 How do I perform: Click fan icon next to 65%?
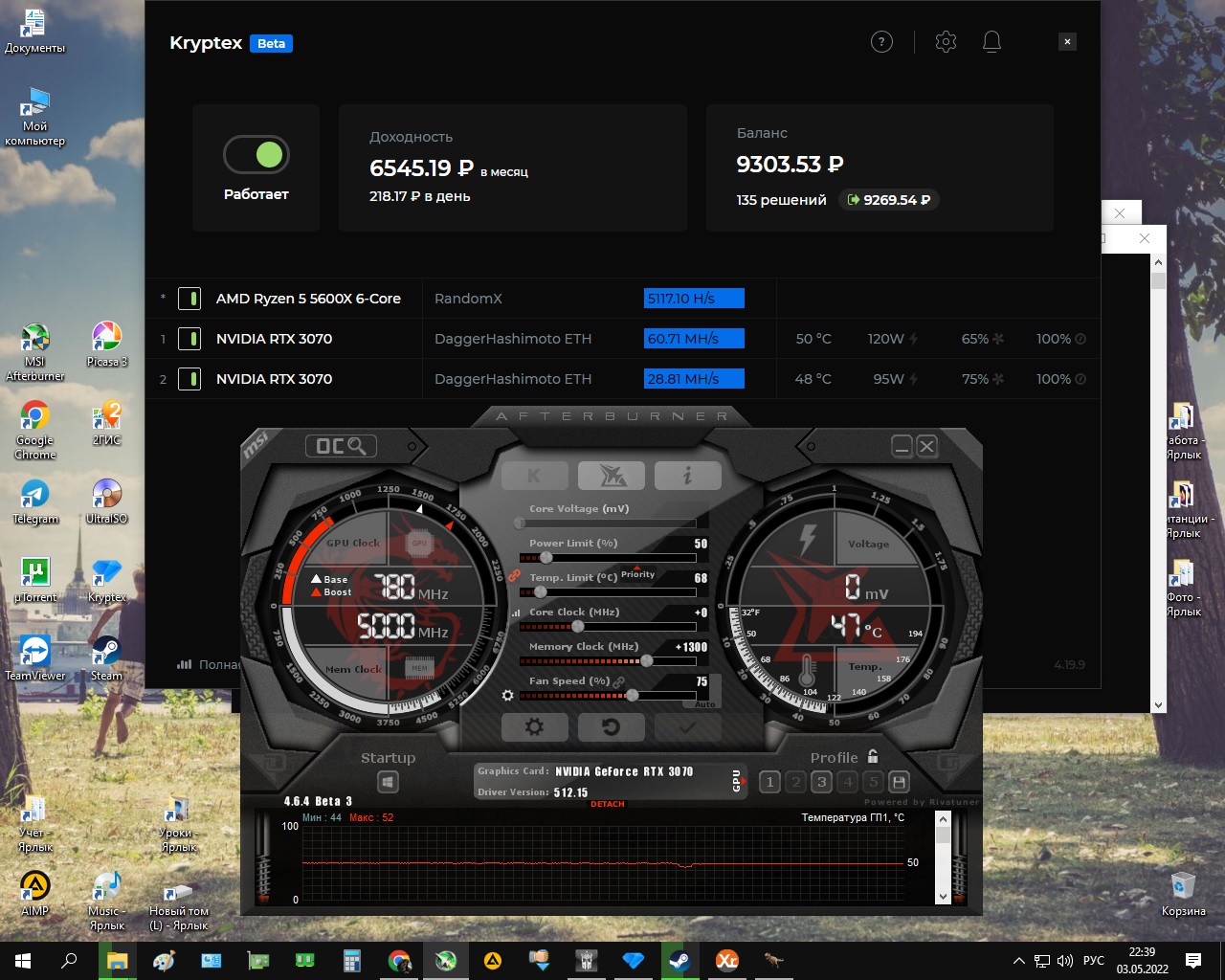(x=998, y=339)
